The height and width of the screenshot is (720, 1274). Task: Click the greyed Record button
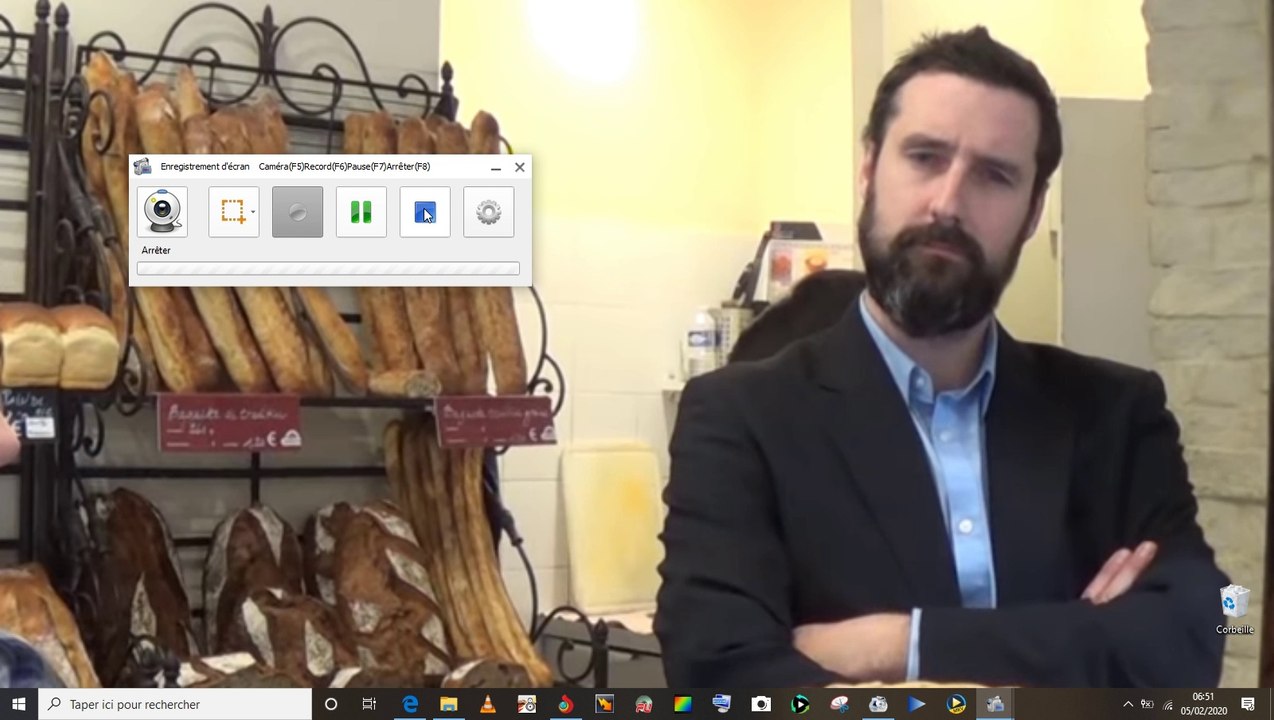[297, 212]
